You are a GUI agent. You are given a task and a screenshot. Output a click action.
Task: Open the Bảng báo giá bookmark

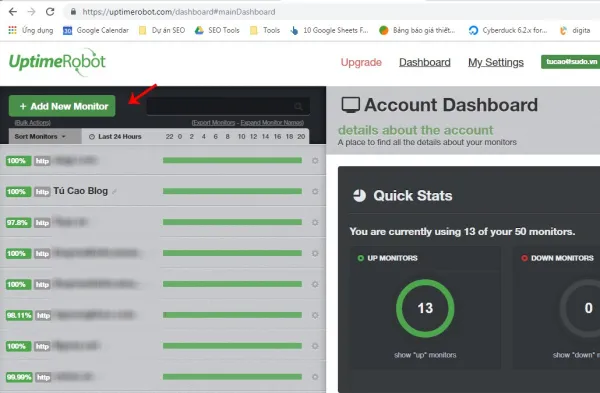(417, 30)
